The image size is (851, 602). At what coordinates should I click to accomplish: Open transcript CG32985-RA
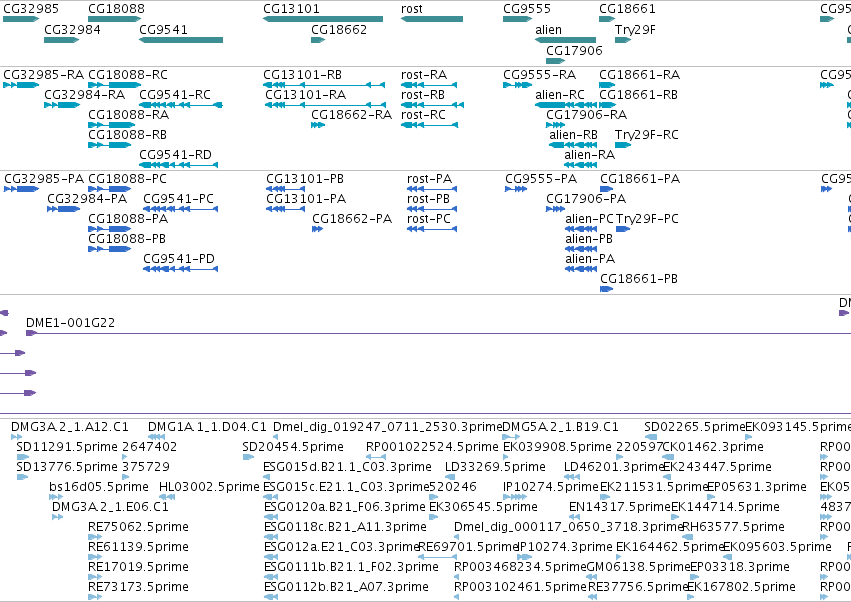(x=43, y=74)
